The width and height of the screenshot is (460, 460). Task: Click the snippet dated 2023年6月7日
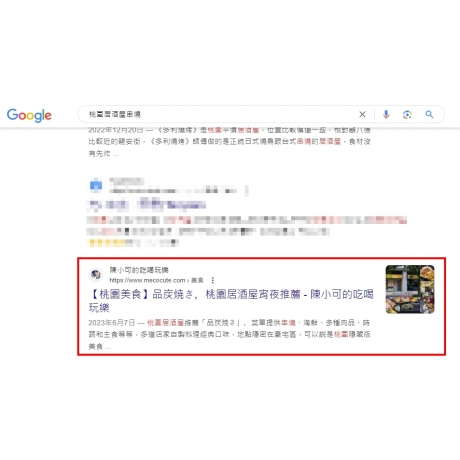pyautogui.click(x=229, y=334)
